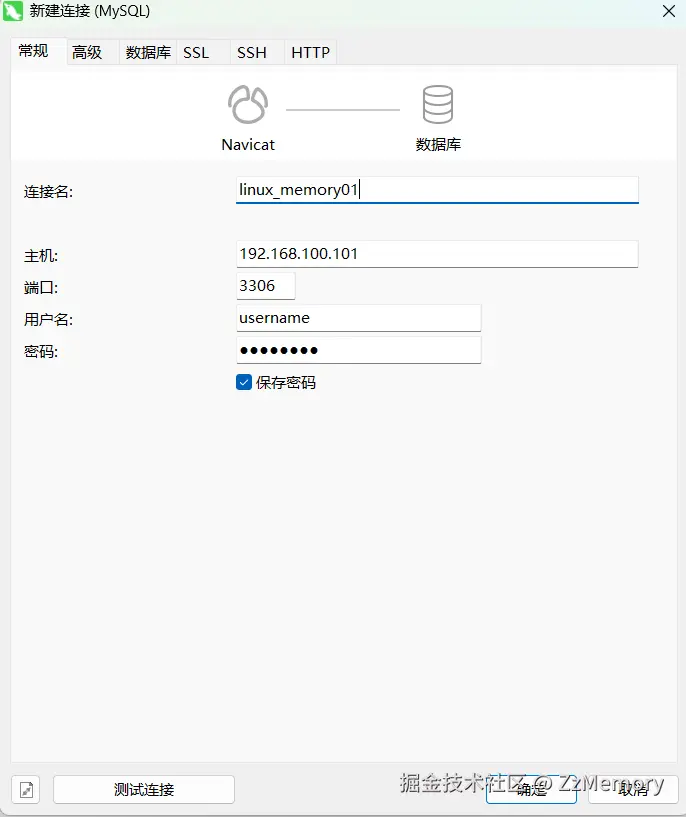Click the 取消 button

pos(633,789)
